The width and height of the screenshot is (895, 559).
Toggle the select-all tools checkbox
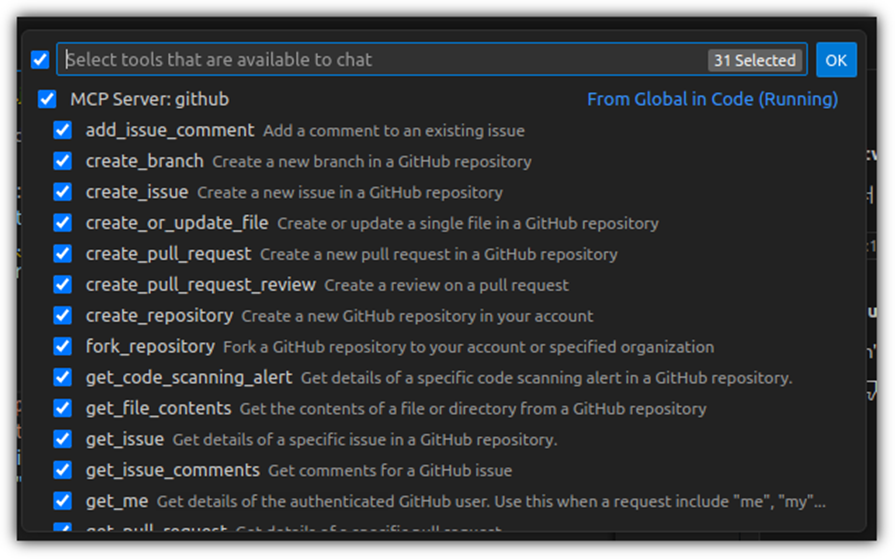(x=40, y=59)
